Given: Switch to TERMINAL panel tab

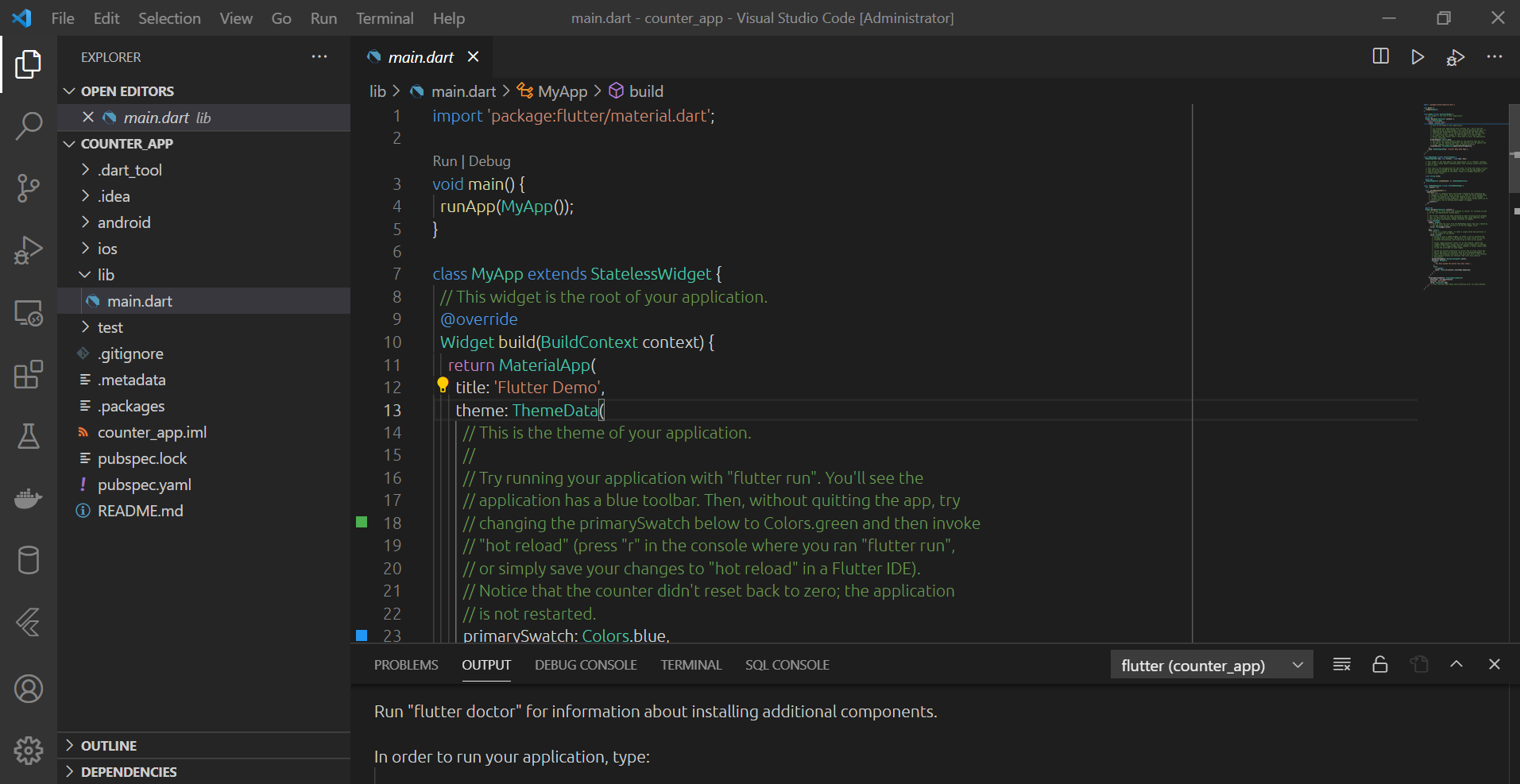Looking at the screenshot, I should 691,665.
